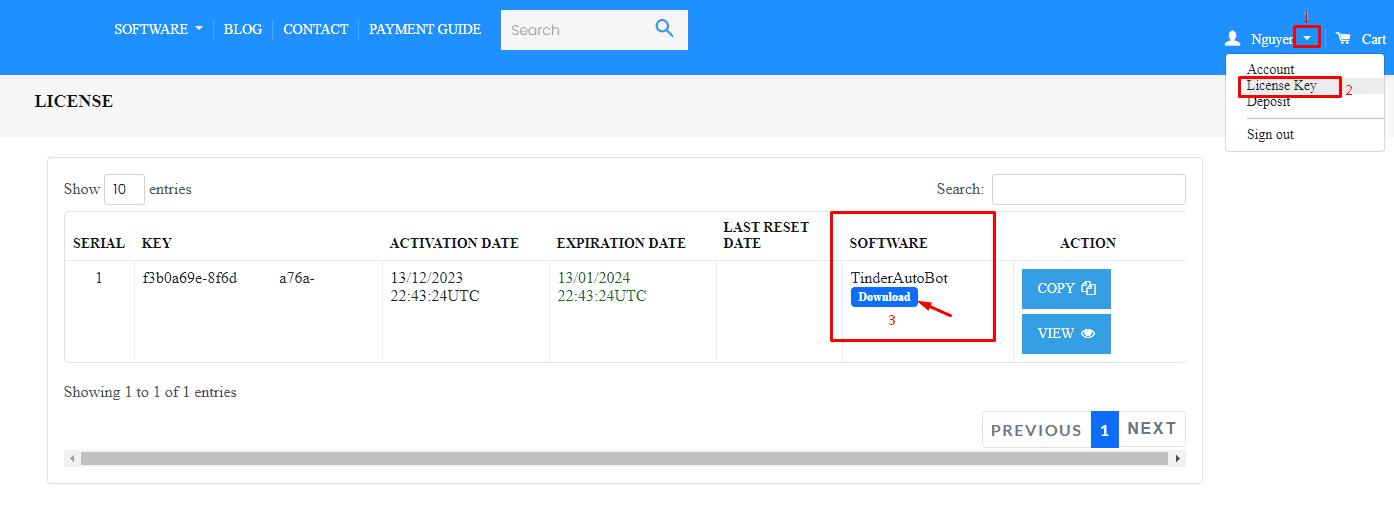Open the BLOG page
Image resolution: width=1394 pixels, height=507 pixels.
243,29
